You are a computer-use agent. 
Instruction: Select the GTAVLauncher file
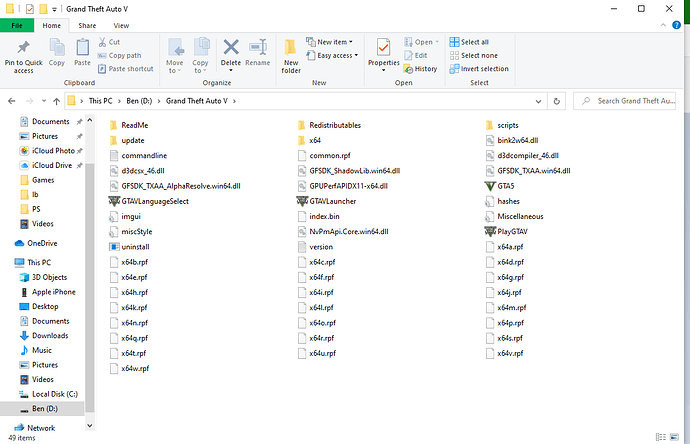327,201
